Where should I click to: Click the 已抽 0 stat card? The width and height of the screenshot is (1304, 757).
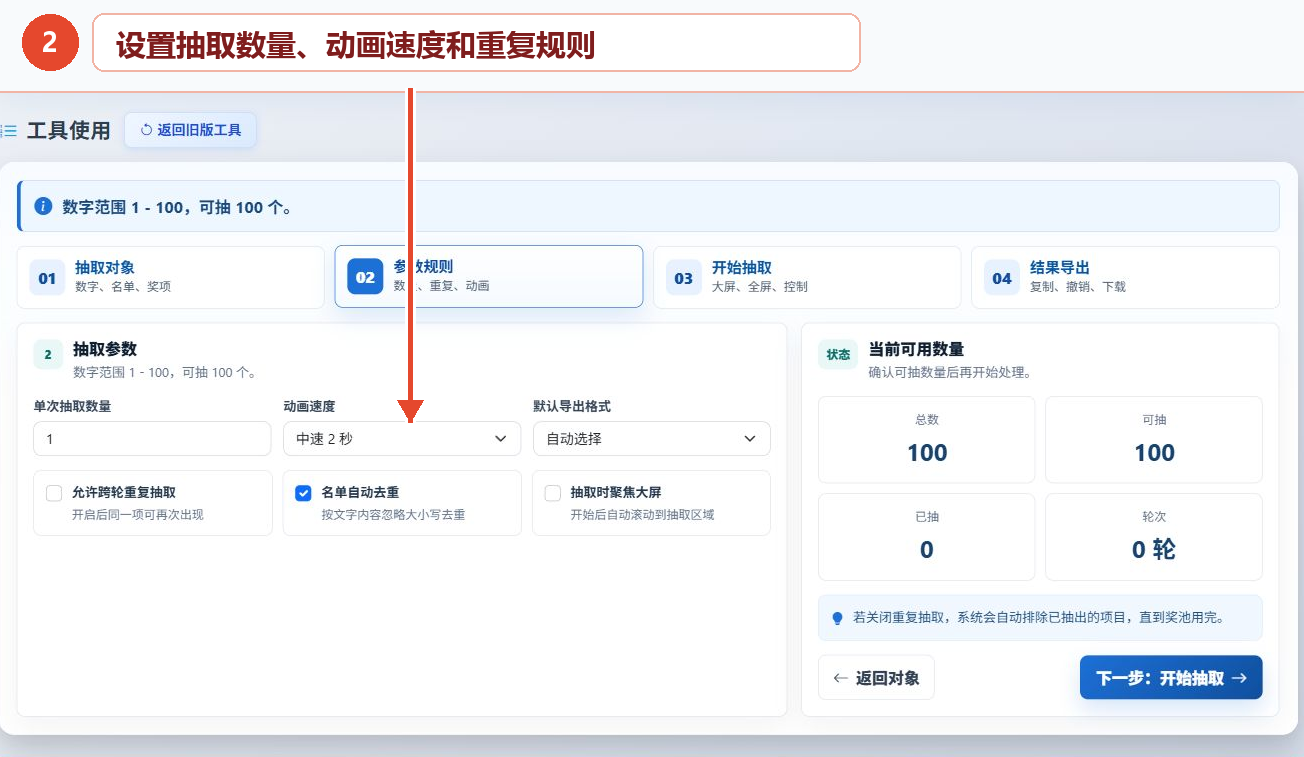point(927,537)
